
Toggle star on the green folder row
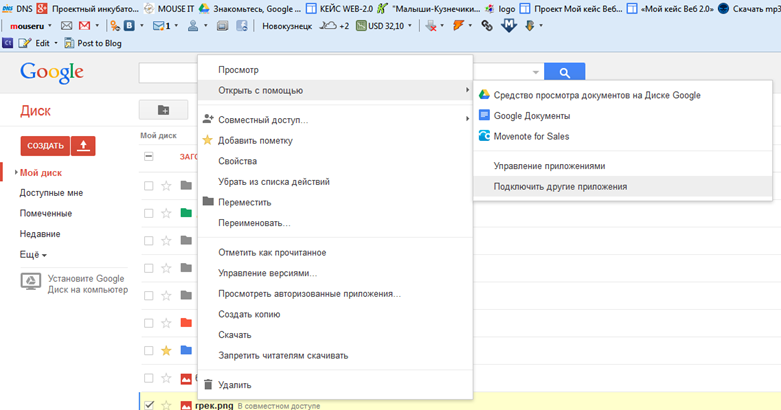(166, 213)
